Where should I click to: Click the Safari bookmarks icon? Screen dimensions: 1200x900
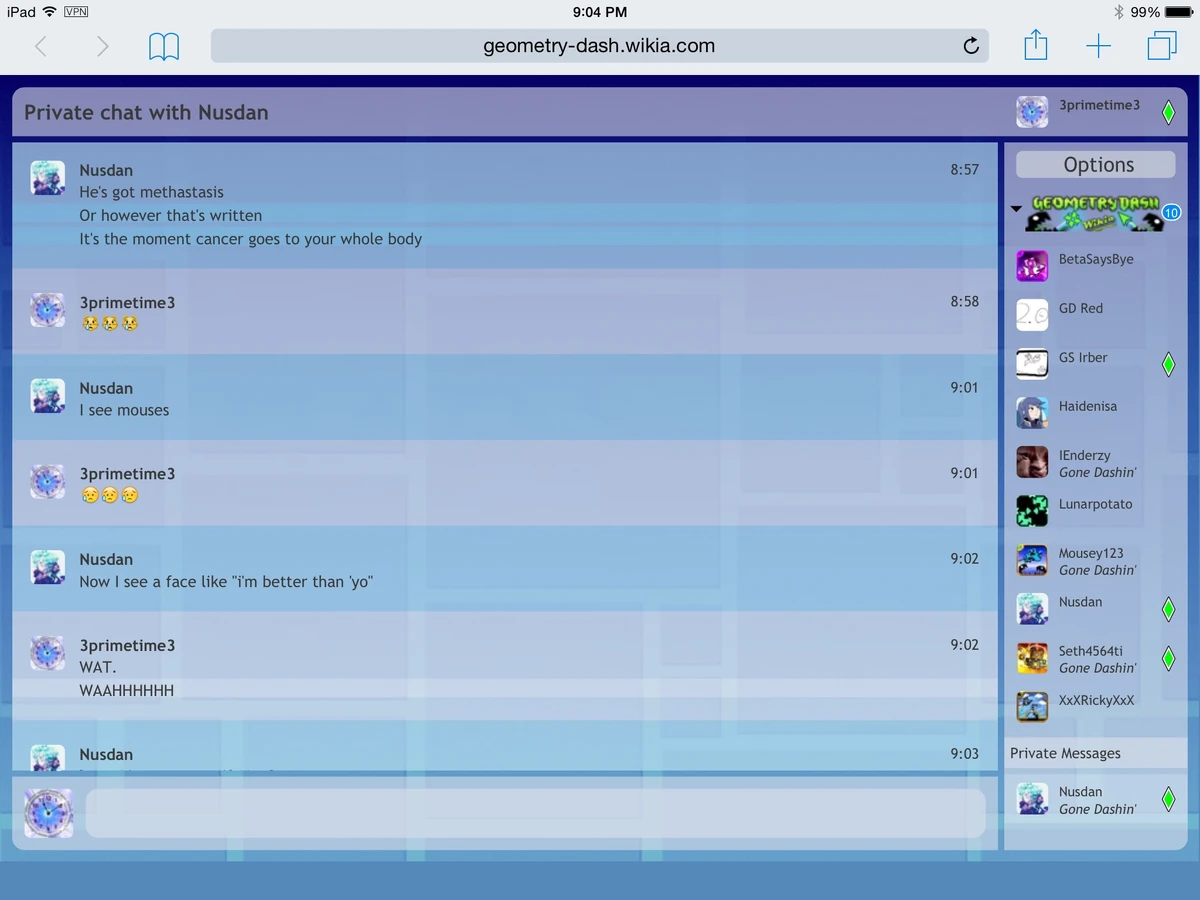pyautogui.click(x=164, y=45)
